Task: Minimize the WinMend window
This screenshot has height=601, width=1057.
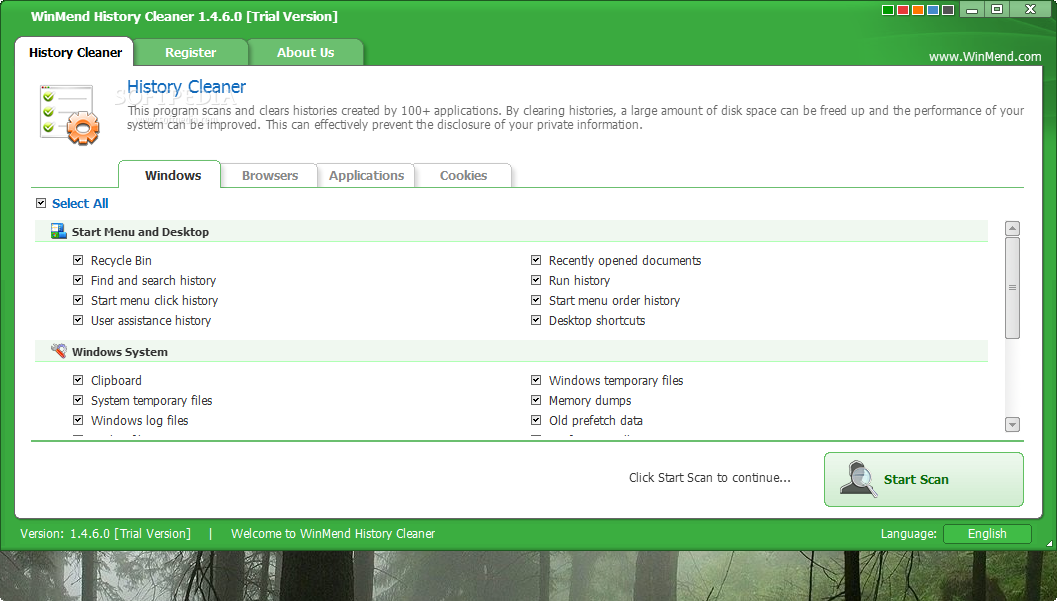Action: coord(972,10)
